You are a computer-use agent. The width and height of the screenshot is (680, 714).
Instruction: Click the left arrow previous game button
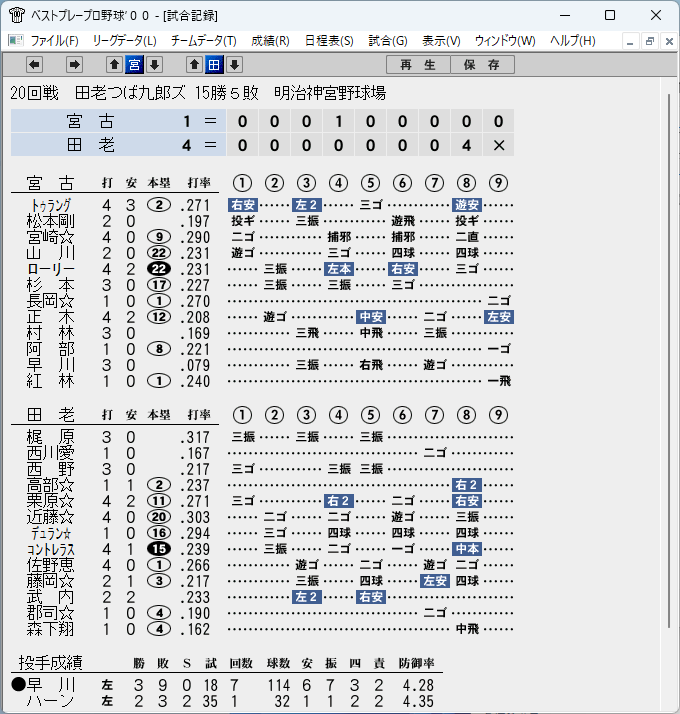click(x=34, y=65)
